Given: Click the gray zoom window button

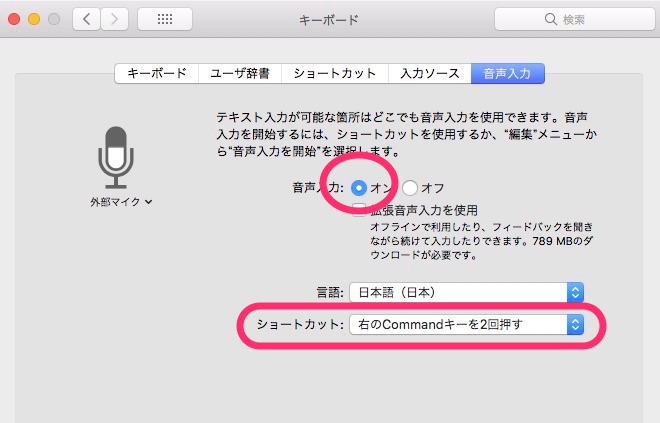Looking at the screenshot, I should (x=54, y=19).
